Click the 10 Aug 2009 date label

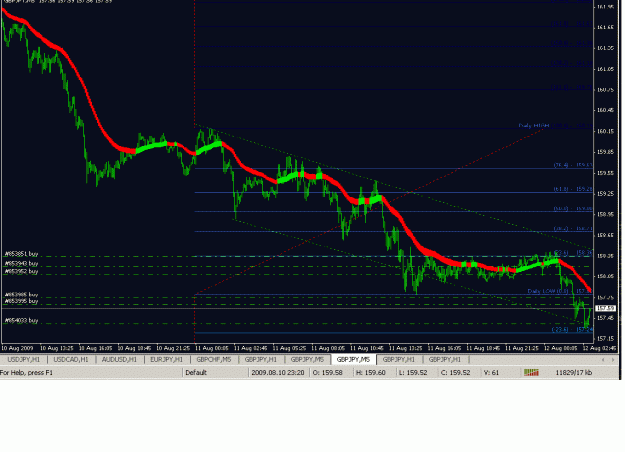click(x=17, y=348)
